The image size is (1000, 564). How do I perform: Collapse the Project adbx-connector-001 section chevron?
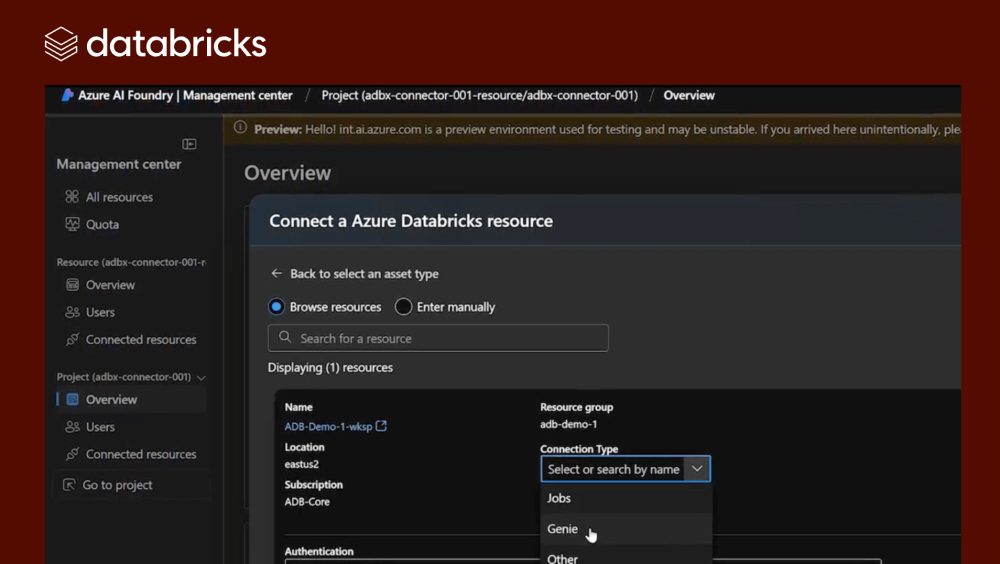tap(202, 378)
